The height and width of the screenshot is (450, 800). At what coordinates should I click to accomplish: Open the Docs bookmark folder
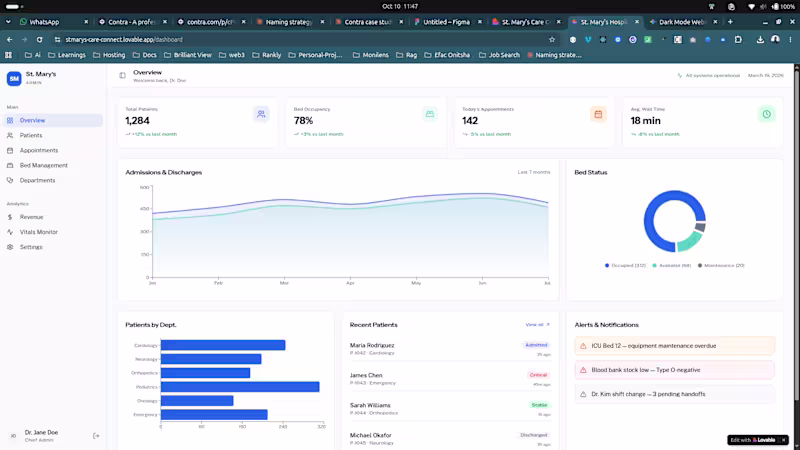tap(144, 55)
